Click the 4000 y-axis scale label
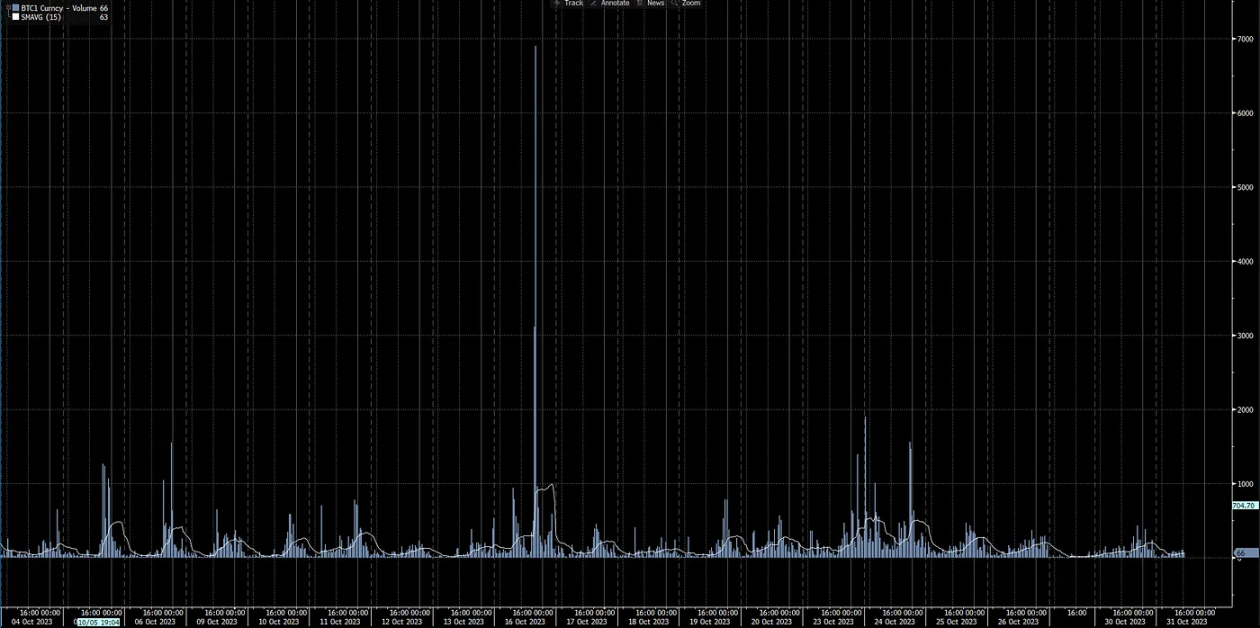1260x628 pixels. point(1245,262)
